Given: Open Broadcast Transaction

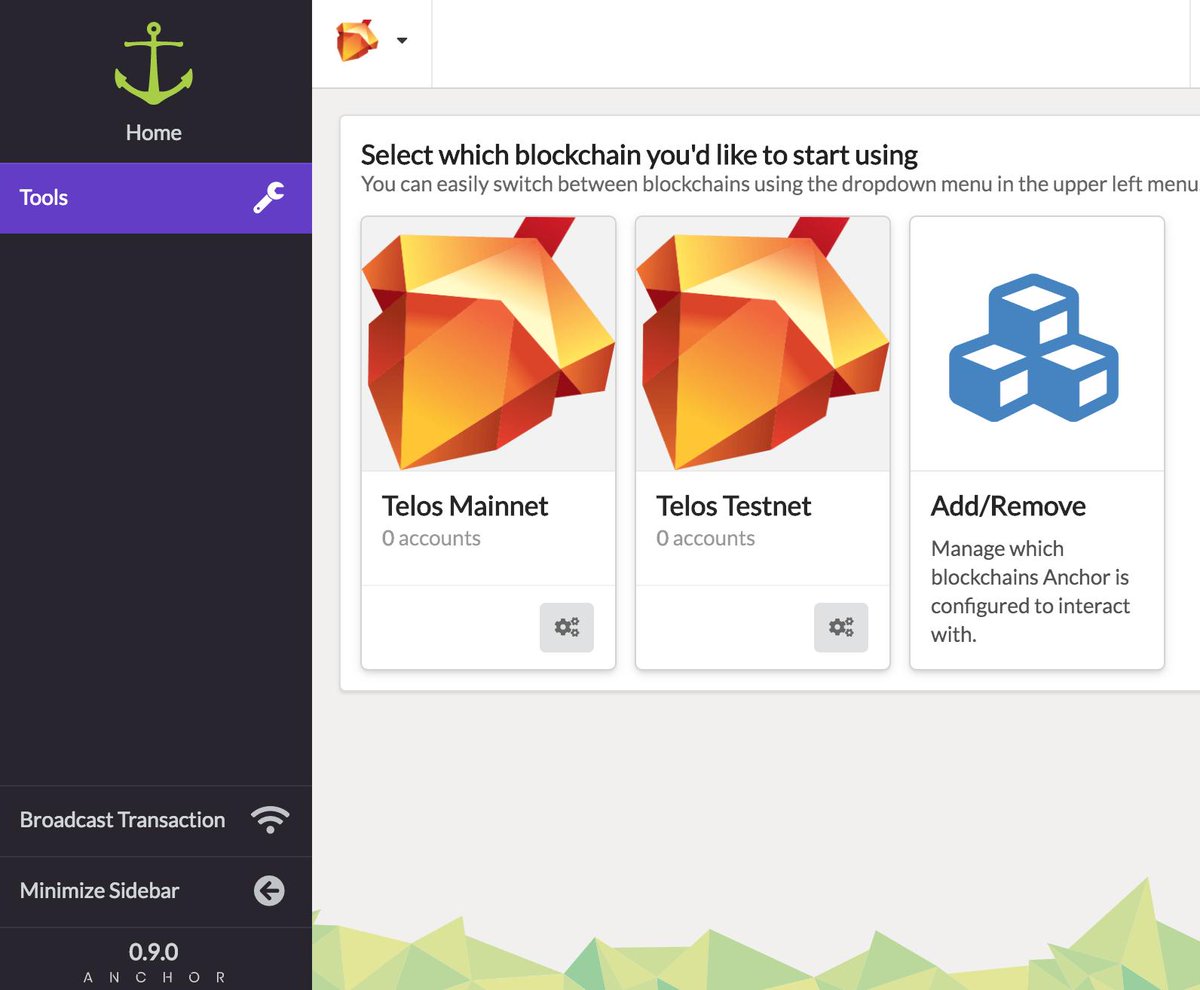Looking at the screenshot, I should click(156, 821).
